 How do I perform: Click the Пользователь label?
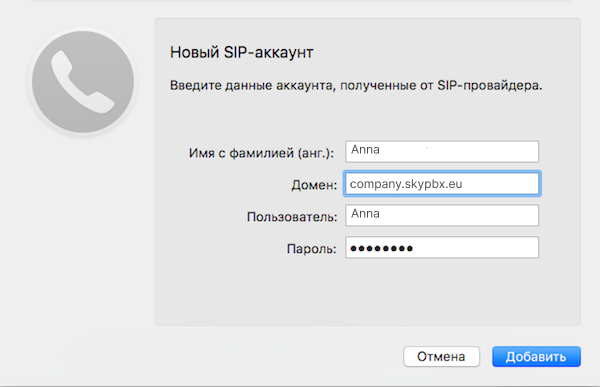[x=292, y=217]
